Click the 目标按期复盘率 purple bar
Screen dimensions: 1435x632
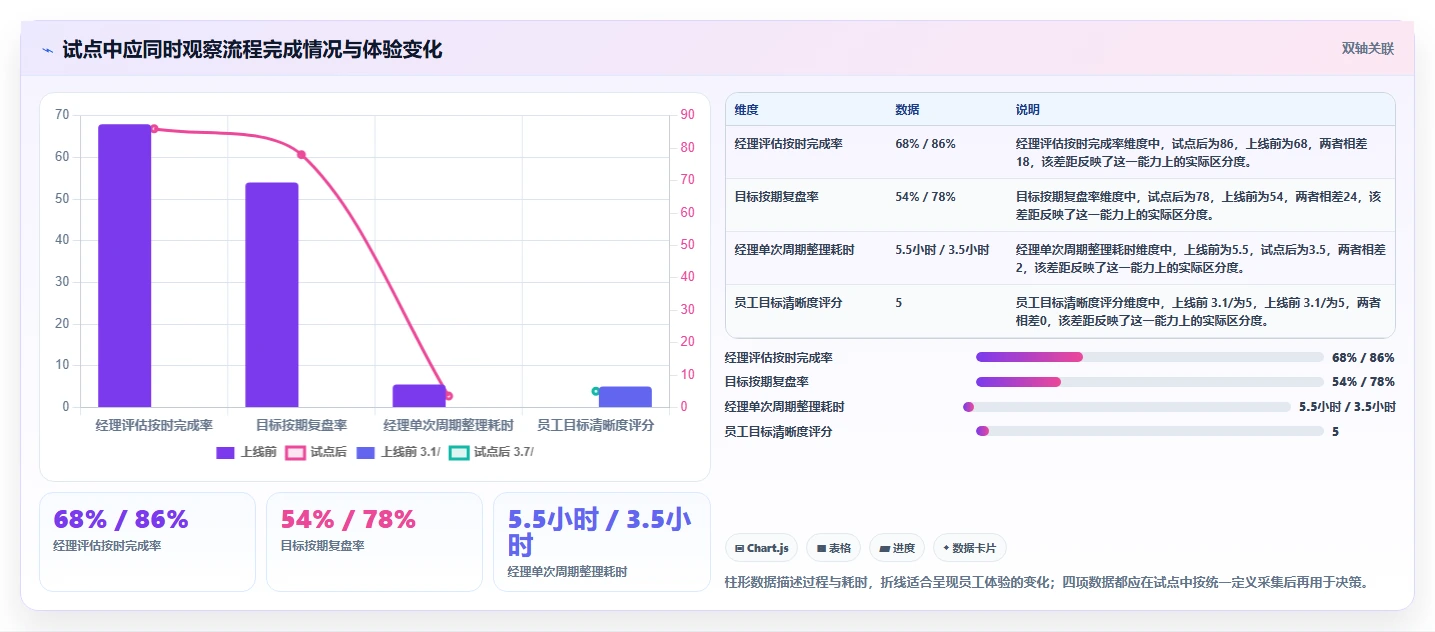[272, 295]
